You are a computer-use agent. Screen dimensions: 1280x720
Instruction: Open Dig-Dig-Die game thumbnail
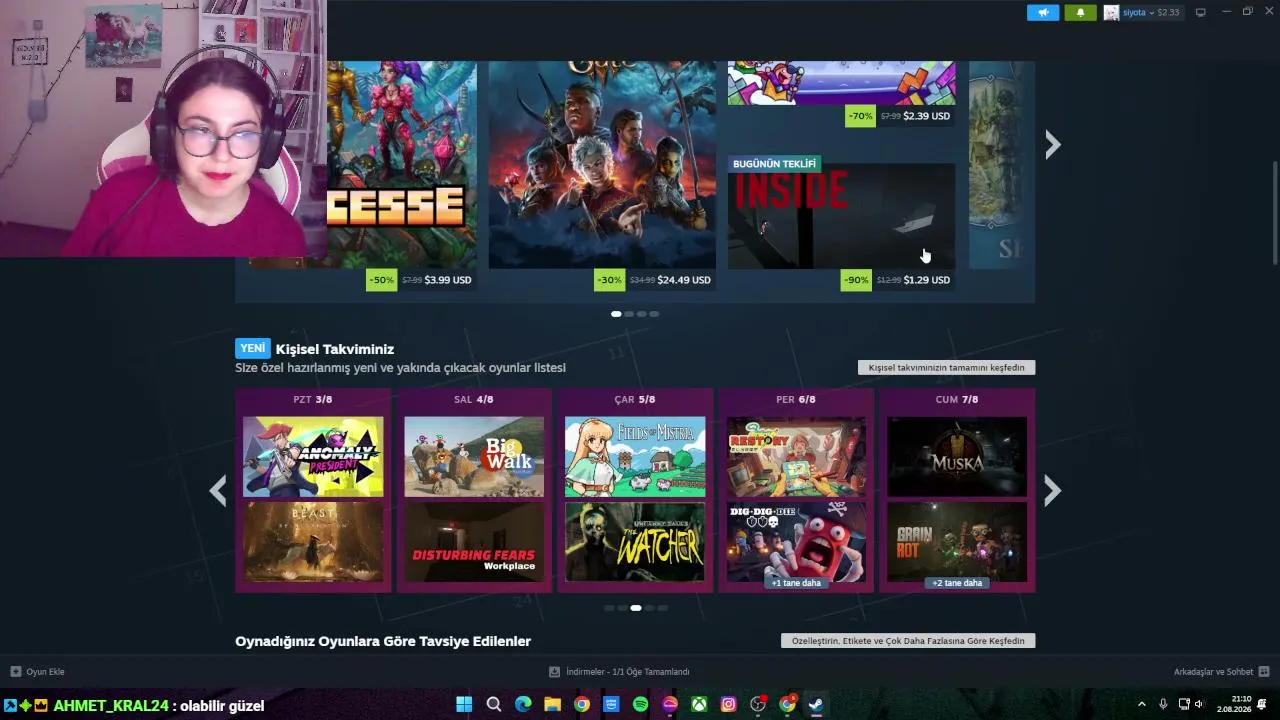(796, 542)
